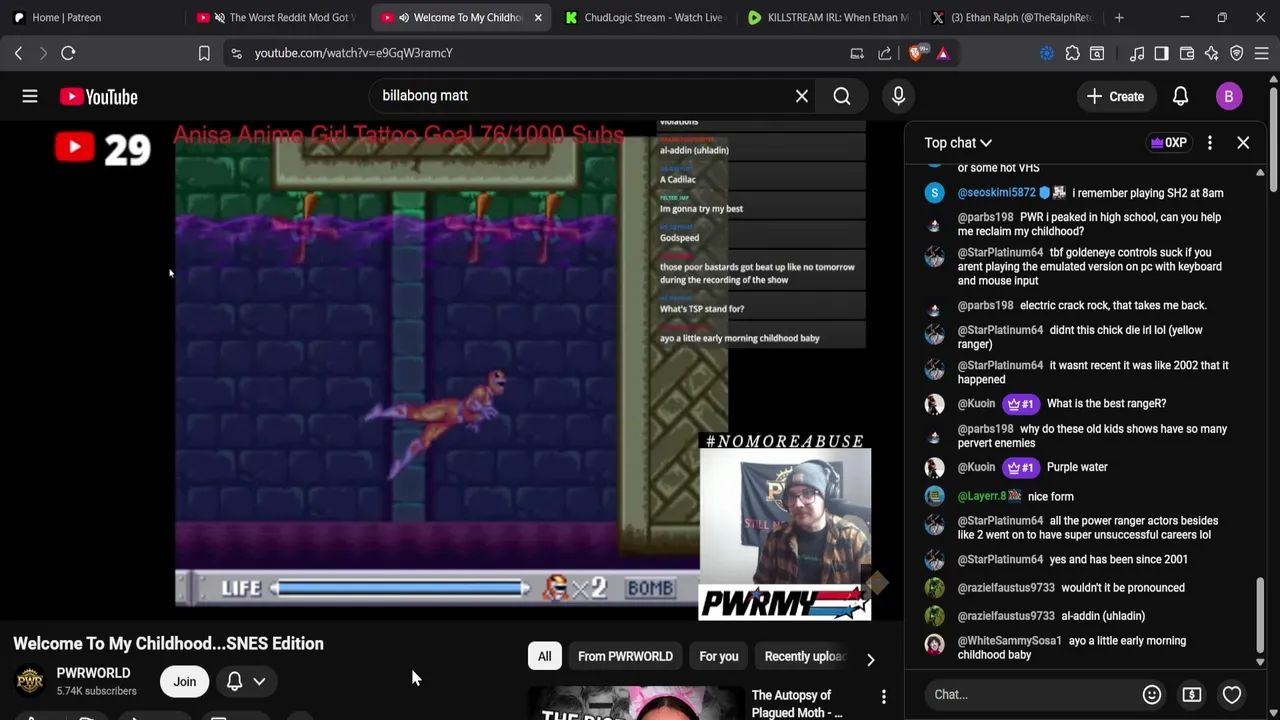Open @WhiteSammySosa1 chat author name

1009,641
